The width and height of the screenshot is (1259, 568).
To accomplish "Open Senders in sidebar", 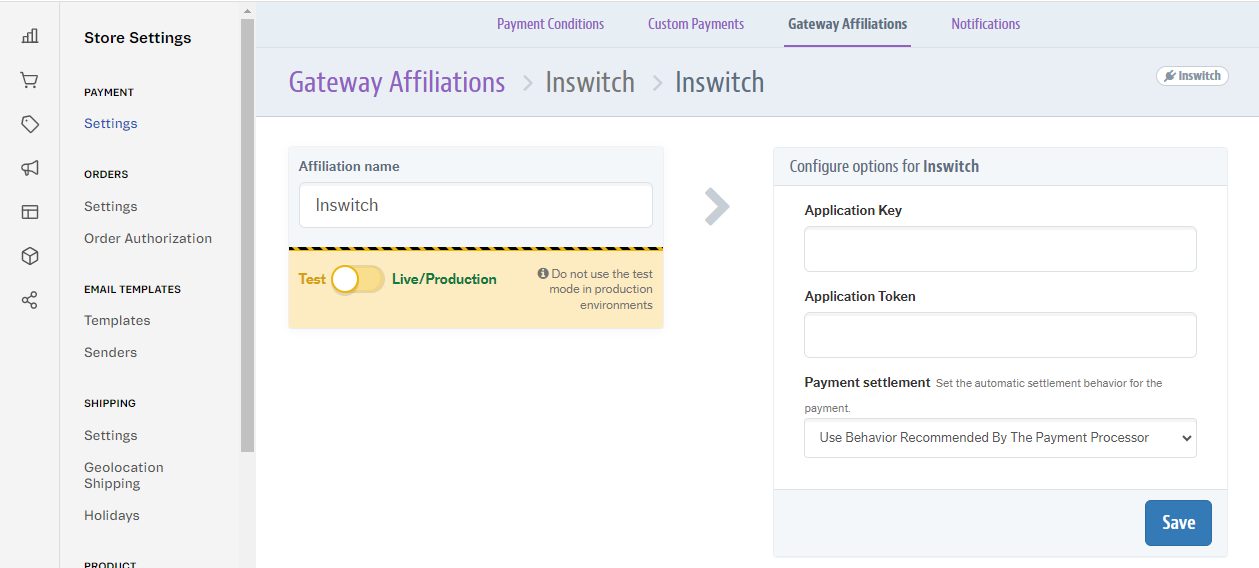I will coord(111,353).
